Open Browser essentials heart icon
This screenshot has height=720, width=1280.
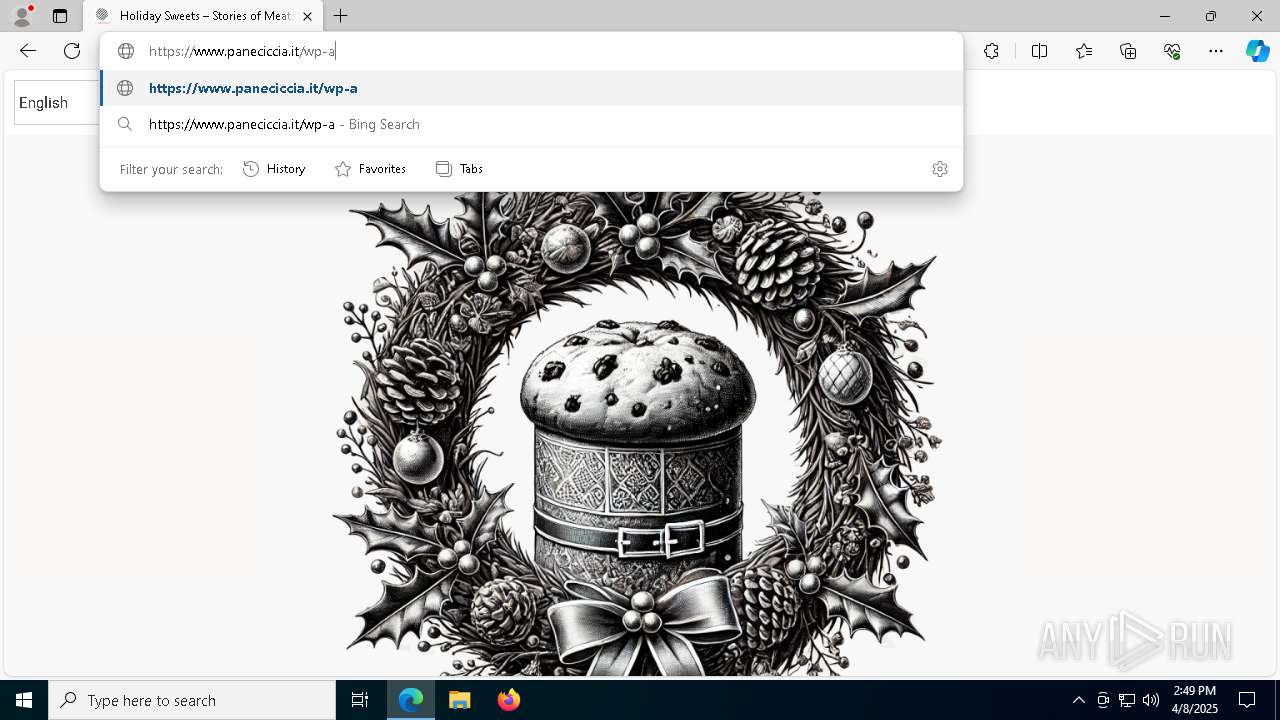(x=1172, y=51)
